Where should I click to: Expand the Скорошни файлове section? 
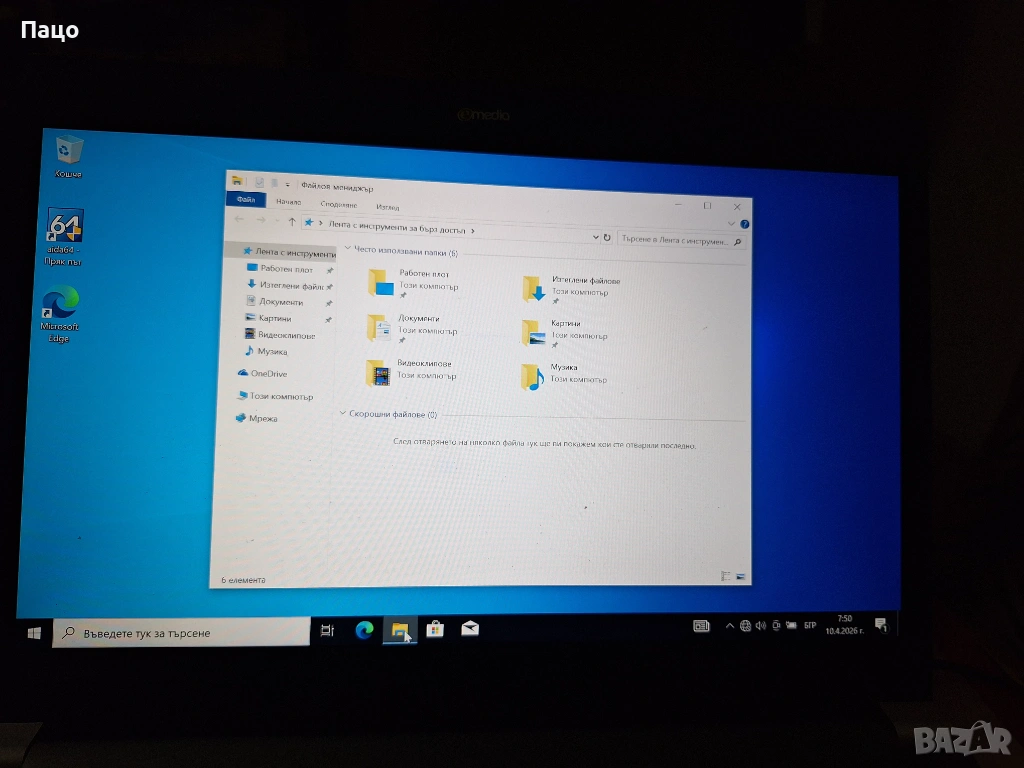point(343,413)
